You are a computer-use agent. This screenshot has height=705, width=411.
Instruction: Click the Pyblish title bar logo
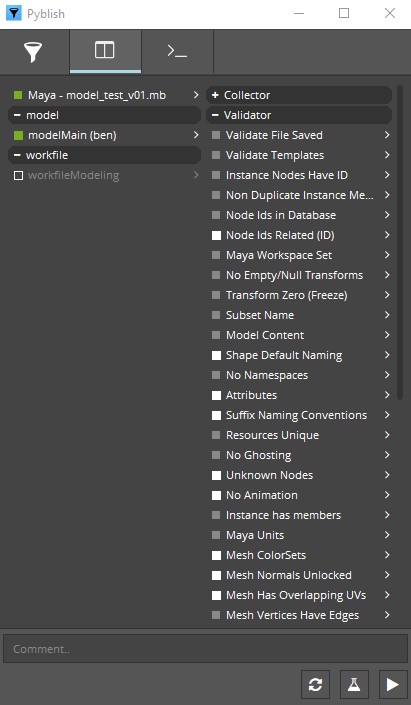[x=13, y=13]
